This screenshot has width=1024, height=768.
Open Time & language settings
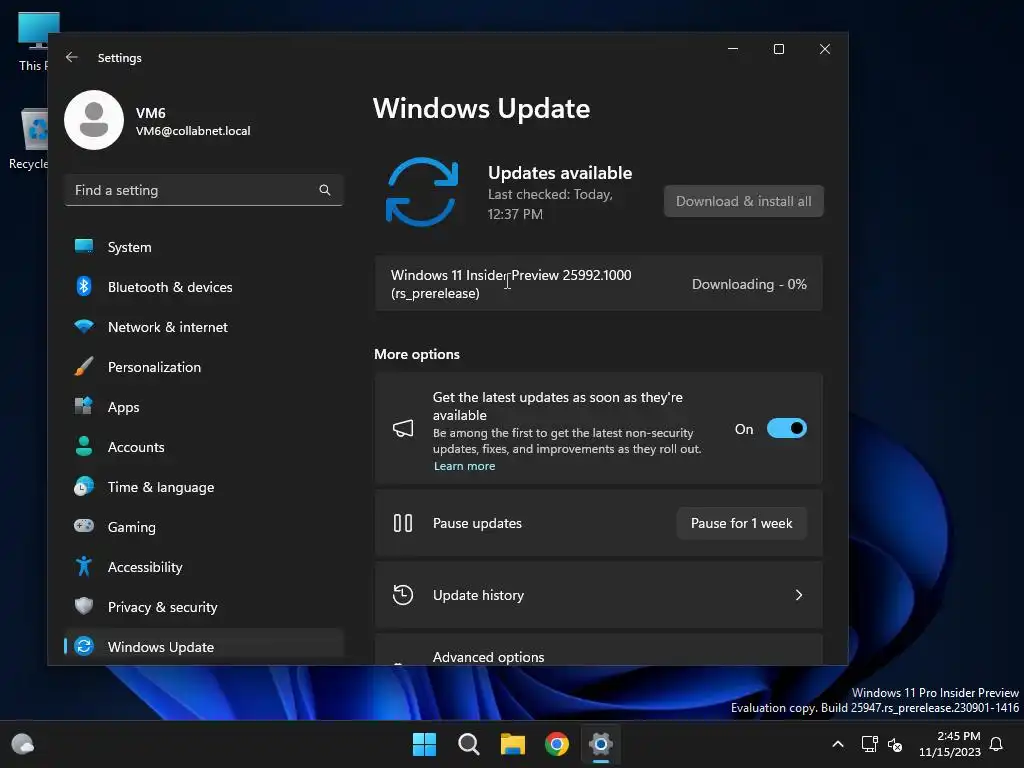click(x=204, y=487)
